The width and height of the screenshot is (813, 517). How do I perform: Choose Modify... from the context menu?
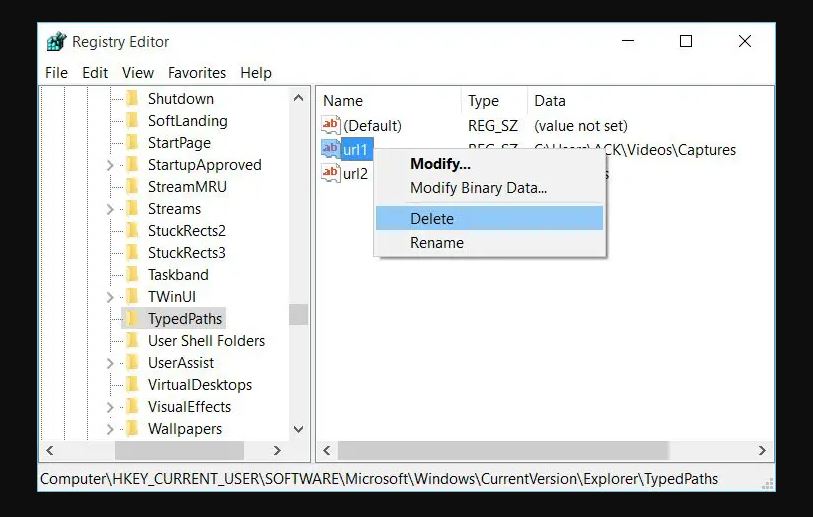tap(489, 164)
